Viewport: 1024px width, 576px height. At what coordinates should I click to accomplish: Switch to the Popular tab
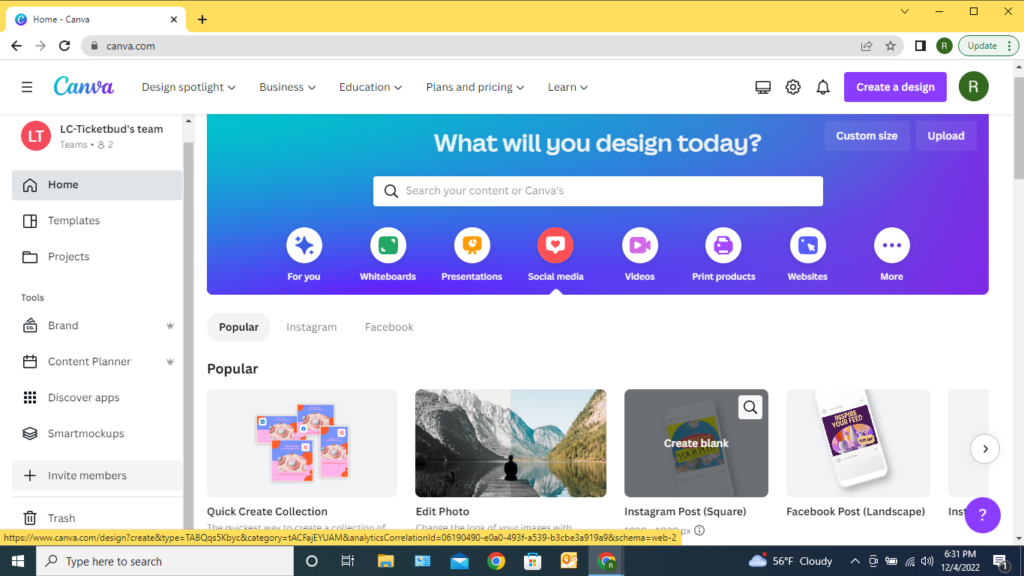click(238, 327)
